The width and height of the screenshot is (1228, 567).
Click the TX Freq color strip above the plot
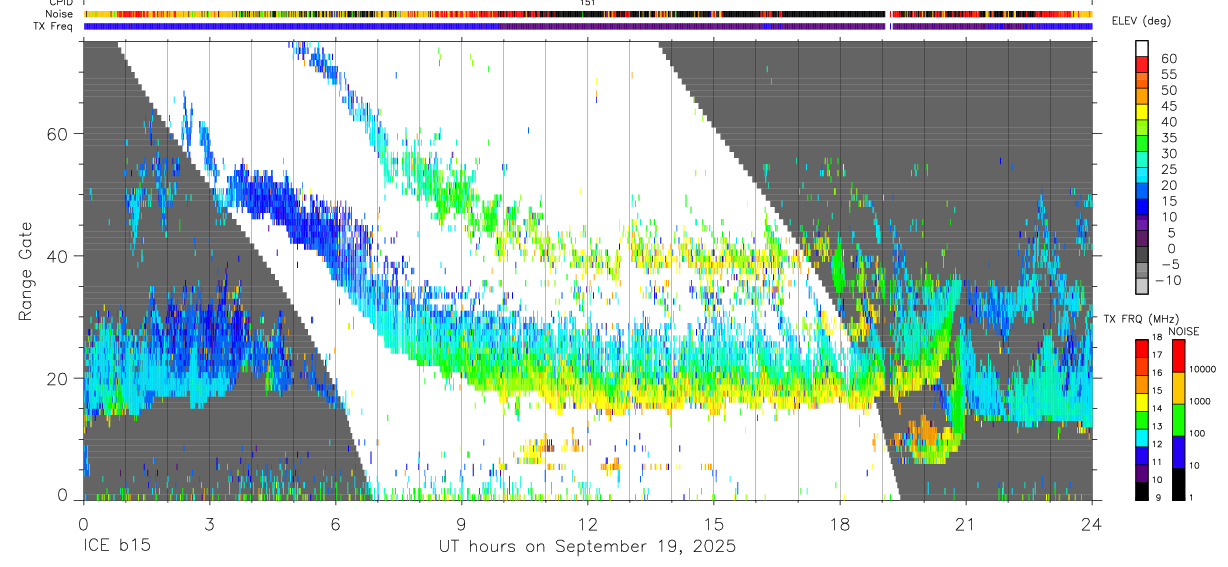click(x=588, y=26)
